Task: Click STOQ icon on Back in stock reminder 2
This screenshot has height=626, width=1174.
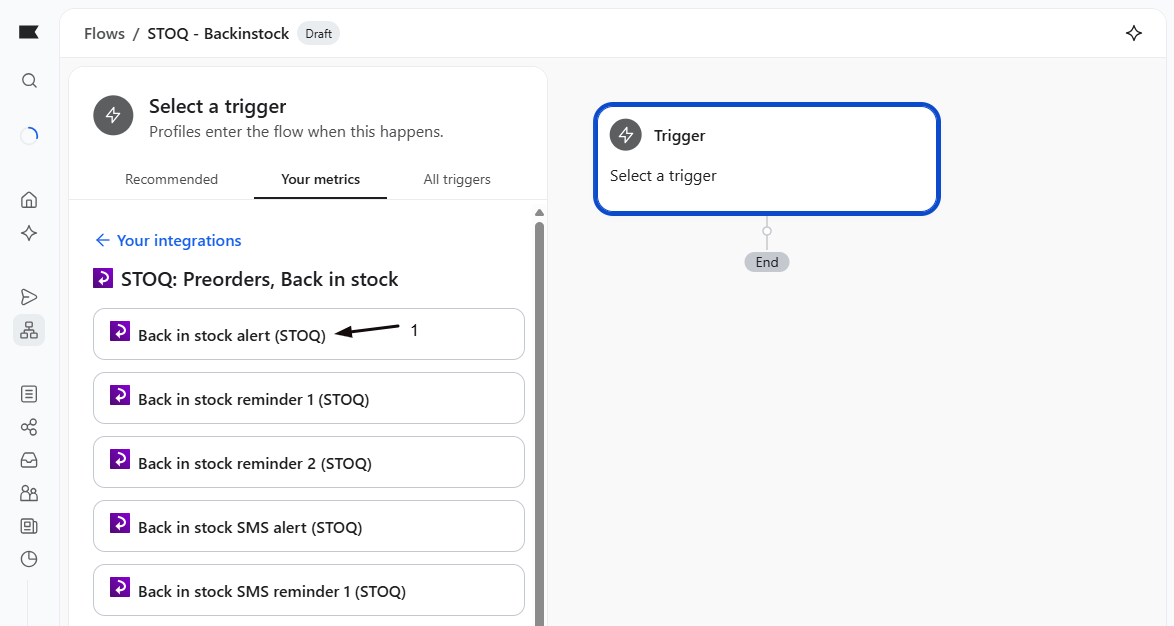Action: [x=120, y=459]
